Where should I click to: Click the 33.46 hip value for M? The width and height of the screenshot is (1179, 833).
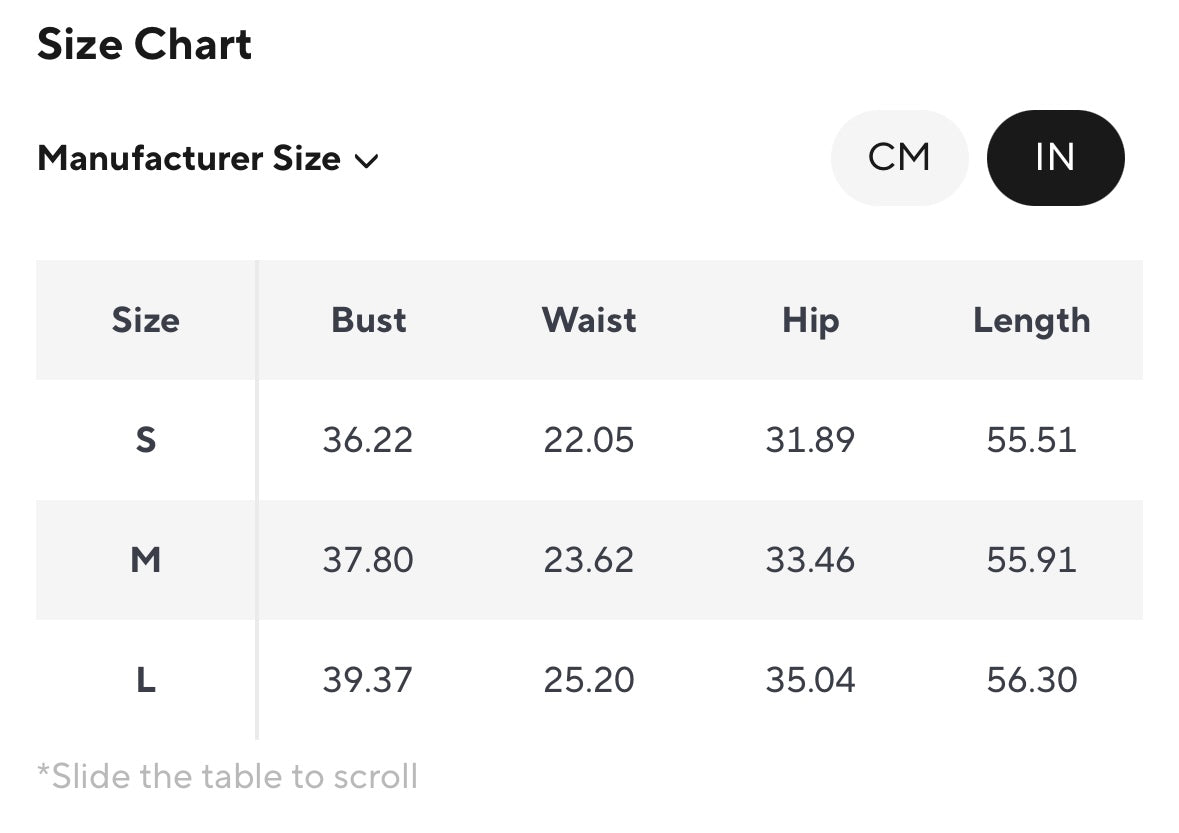click(x=810, y=560)
